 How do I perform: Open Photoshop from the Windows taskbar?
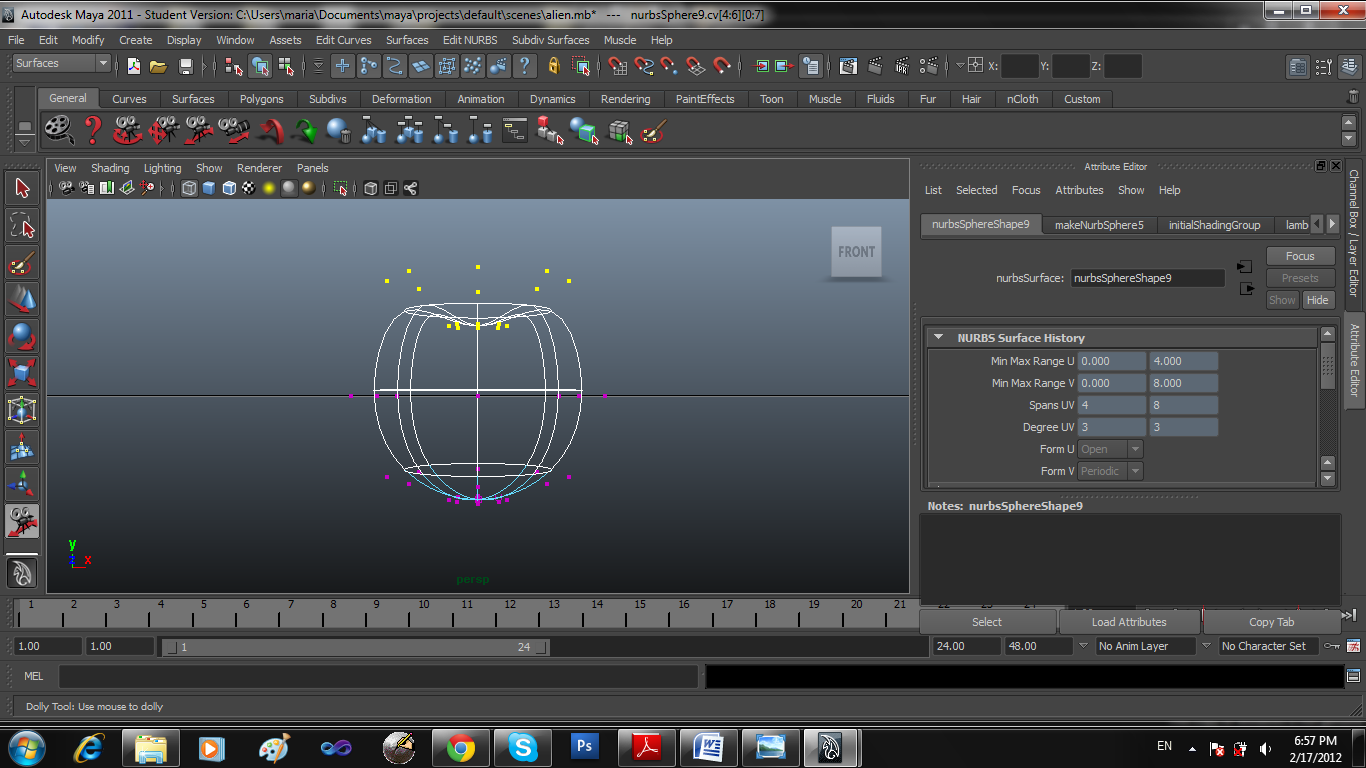(x=584, y=747)
